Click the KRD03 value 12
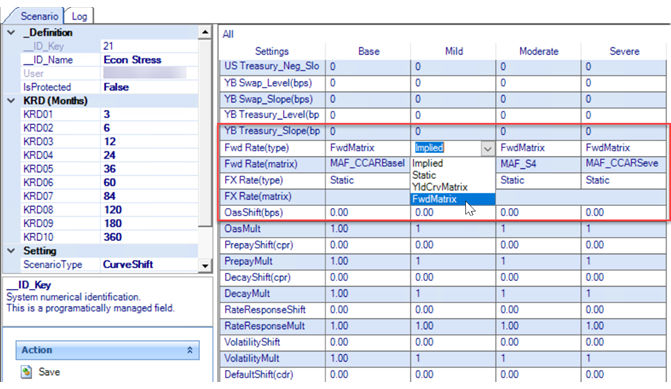Image resolution: width=671 pixels, height=389 pixels. tap(110, 142)
